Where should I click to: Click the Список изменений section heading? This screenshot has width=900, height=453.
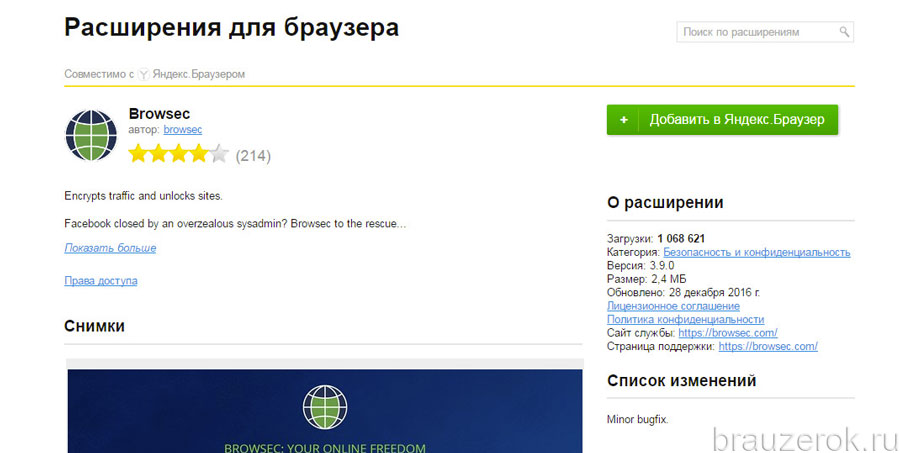point(681,381)
